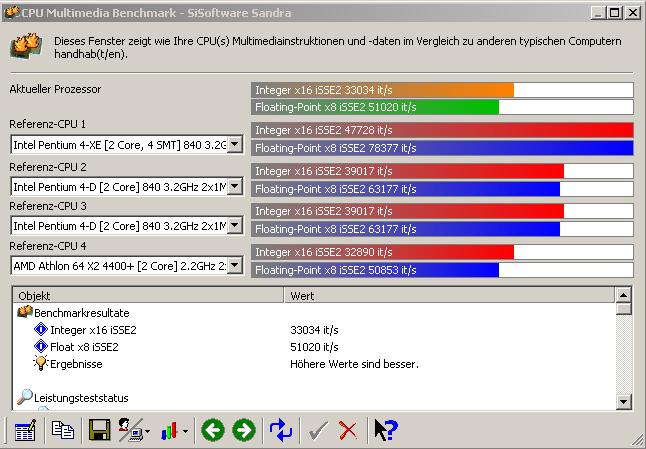
Task: Click the context help cursor icon
Action: pos(386,430)
